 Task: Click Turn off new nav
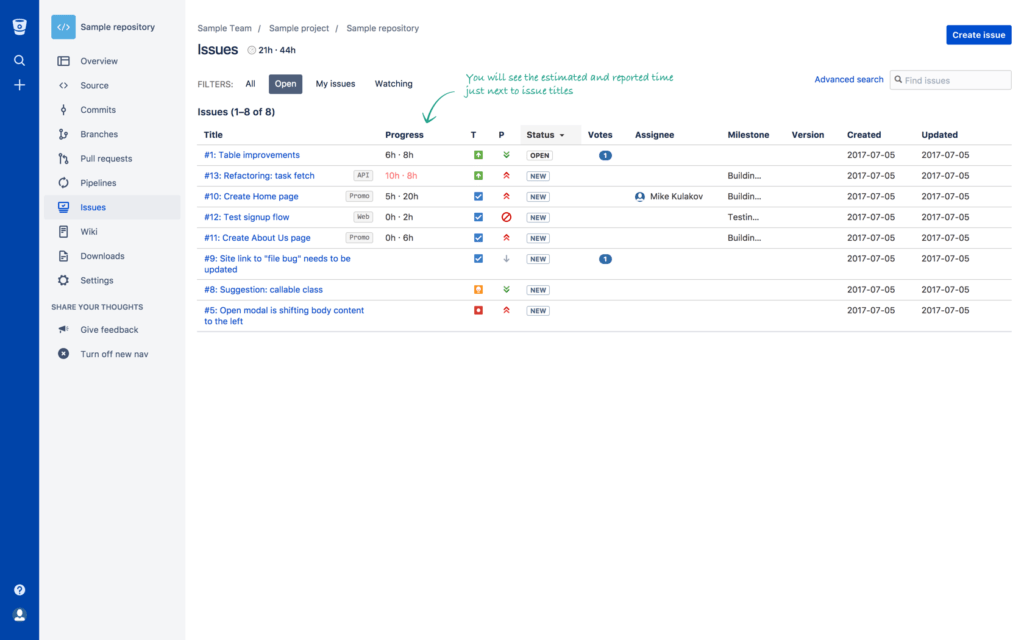(113, 353)
